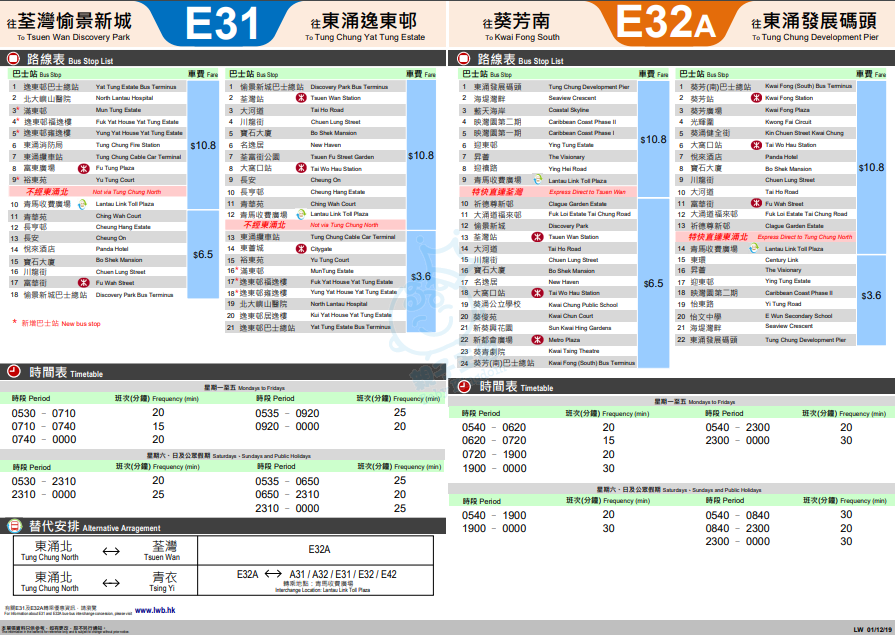Click the 'A31 / A32 / E31 / E32 / E42' route cell
This screenshot has height=635, width=895.
click(342, 574)
